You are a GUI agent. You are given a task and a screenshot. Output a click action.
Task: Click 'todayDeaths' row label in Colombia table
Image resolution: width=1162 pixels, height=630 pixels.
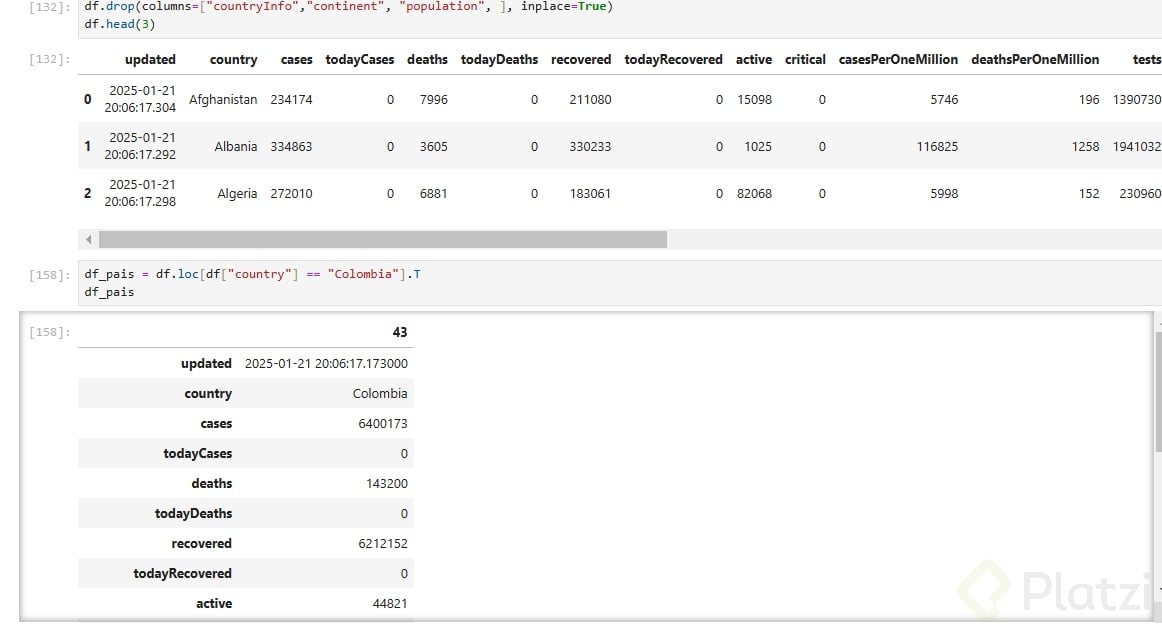[x=193, y=514]
